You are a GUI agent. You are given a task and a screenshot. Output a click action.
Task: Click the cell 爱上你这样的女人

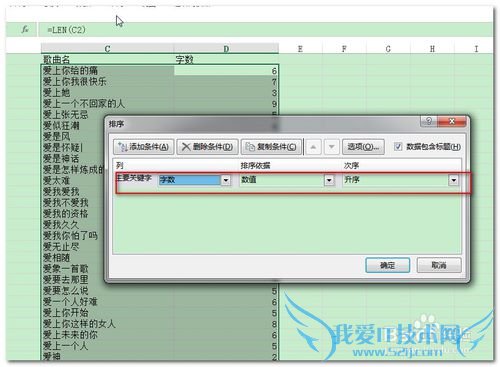point(107,324)
